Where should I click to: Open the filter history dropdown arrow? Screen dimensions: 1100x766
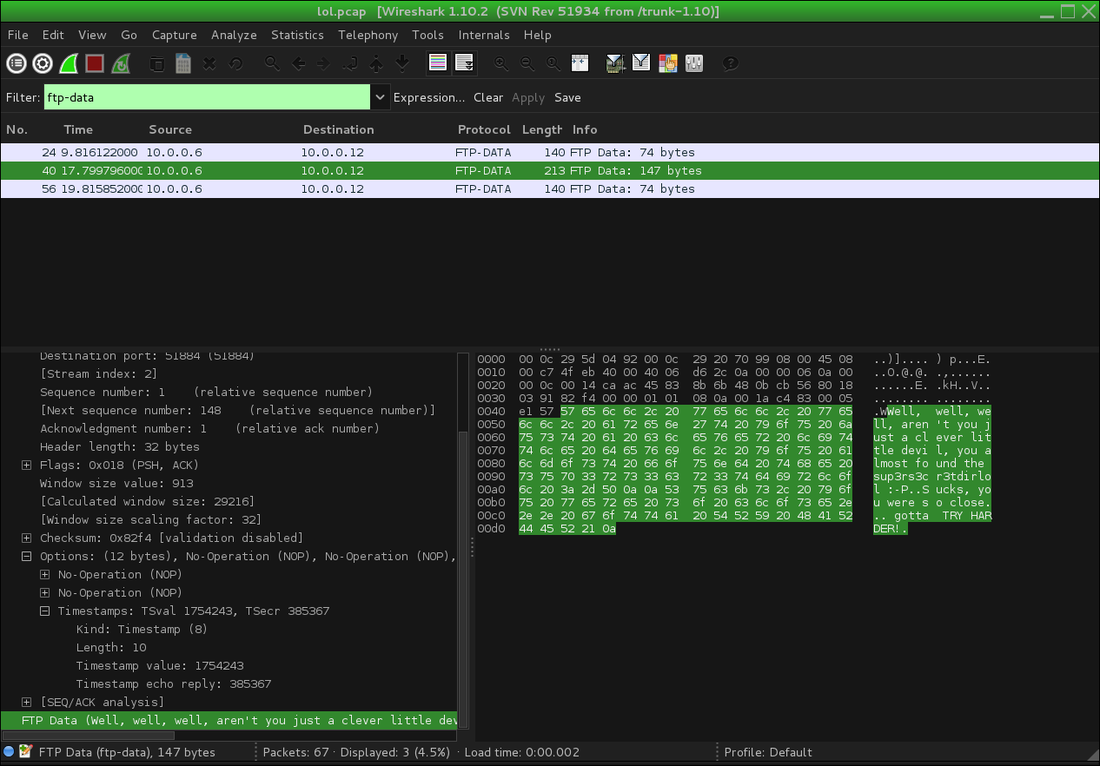(x=380, y=98)
